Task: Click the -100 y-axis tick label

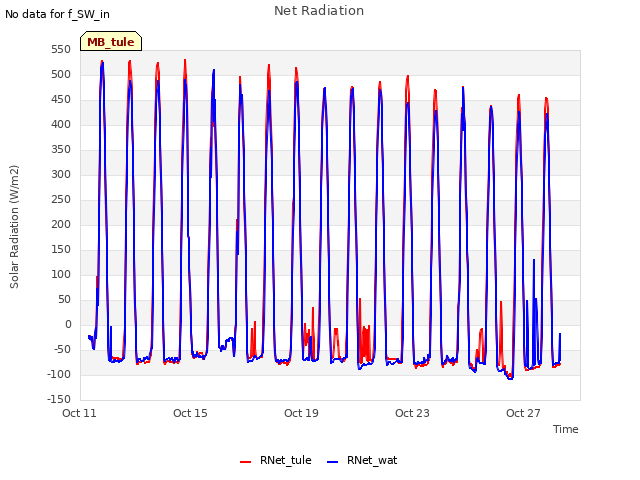Action: tap(59, 374)
